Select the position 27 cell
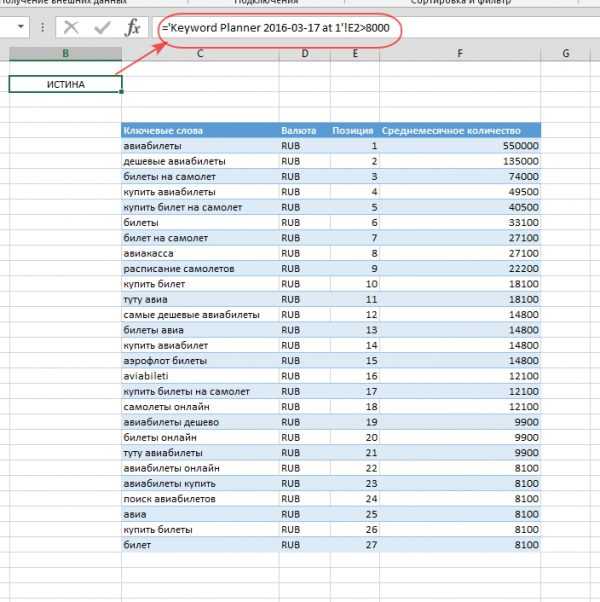The image size is (600, 602). [354, 544]
